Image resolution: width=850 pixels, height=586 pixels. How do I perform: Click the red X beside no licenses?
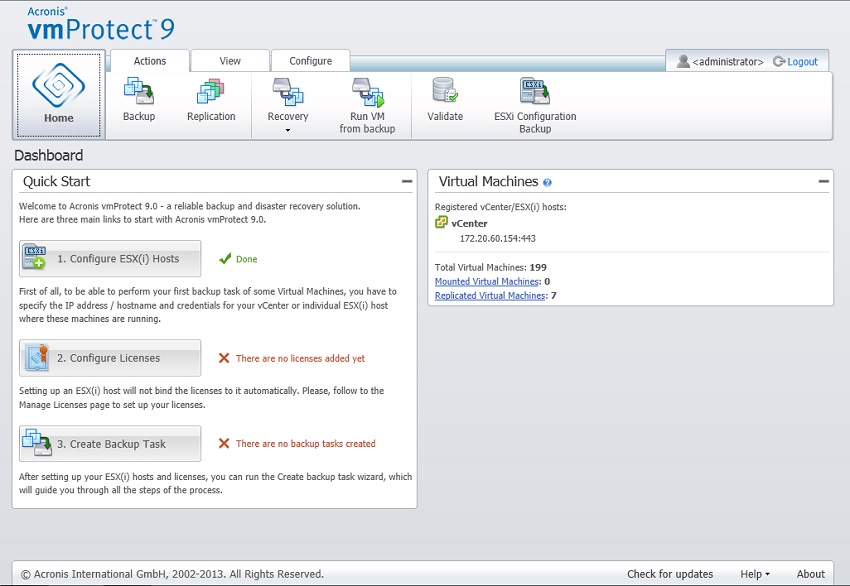[x=224, y=358]
